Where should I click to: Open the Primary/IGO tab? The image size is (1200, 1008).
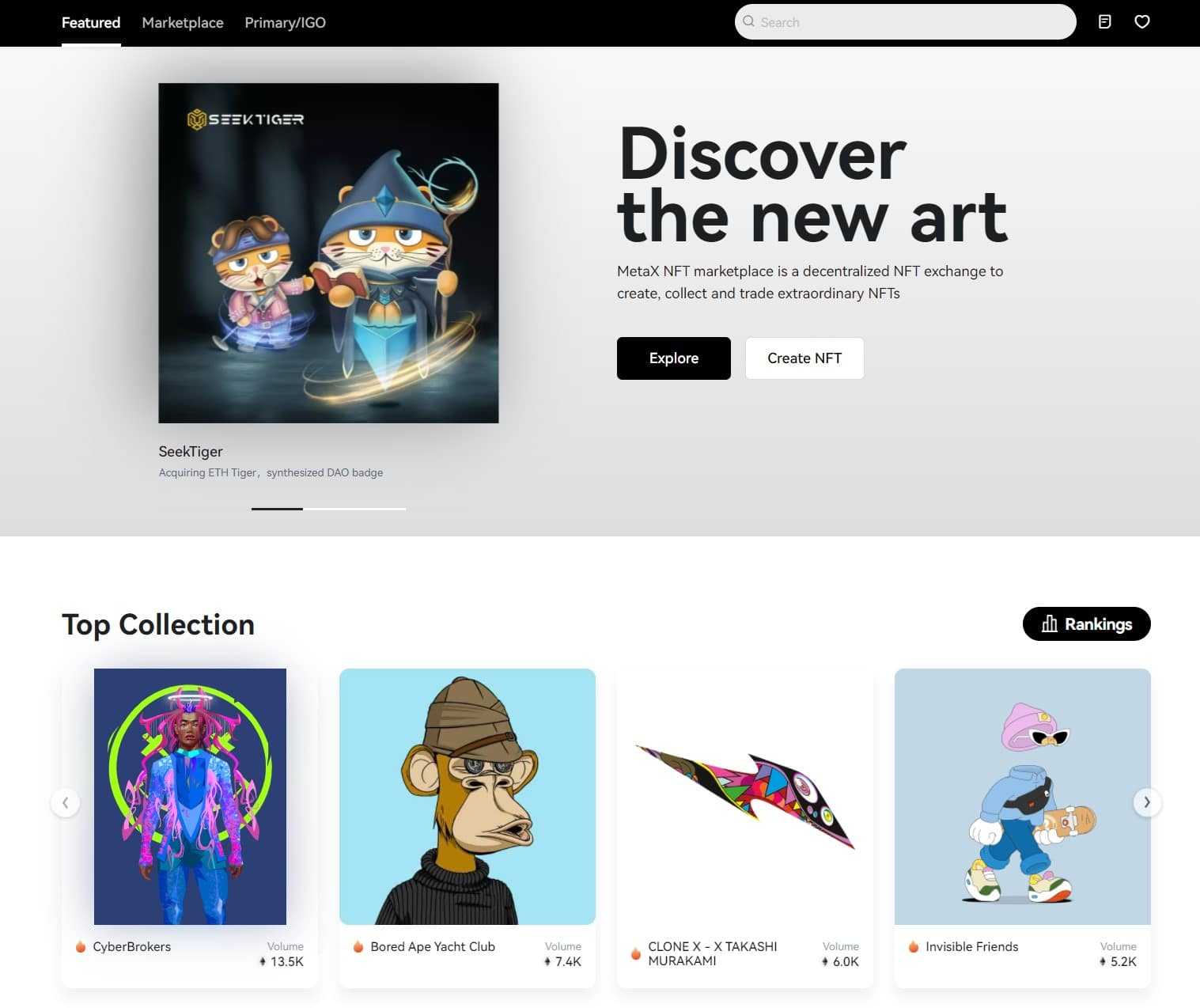285,22
